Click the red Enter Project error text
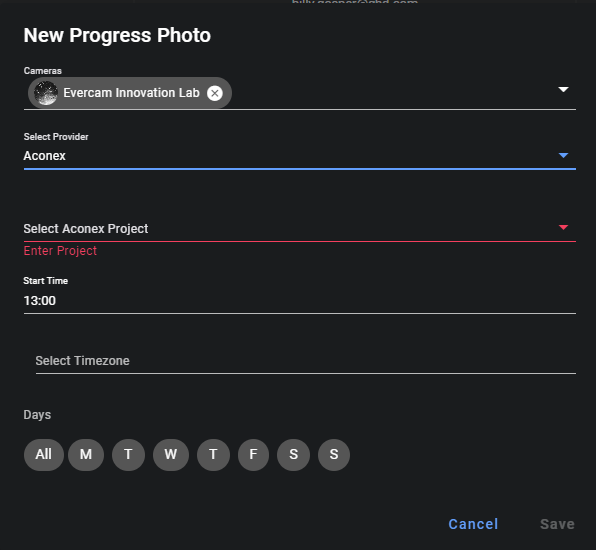 coord(60,251)
